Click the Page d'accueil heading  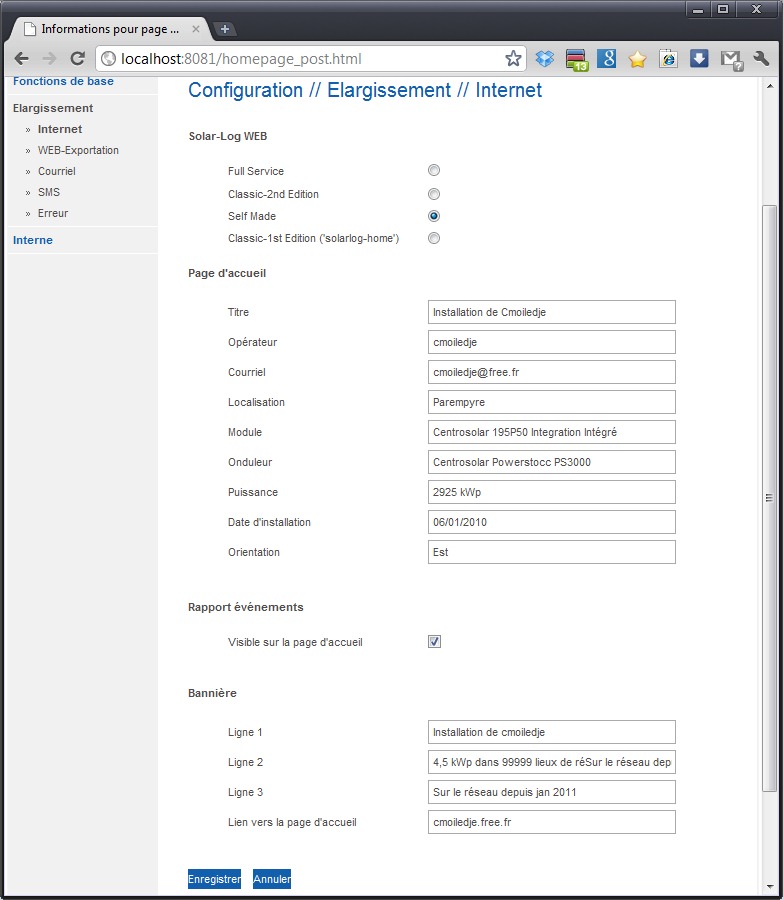pyautogui.click(x=227, y=273)
